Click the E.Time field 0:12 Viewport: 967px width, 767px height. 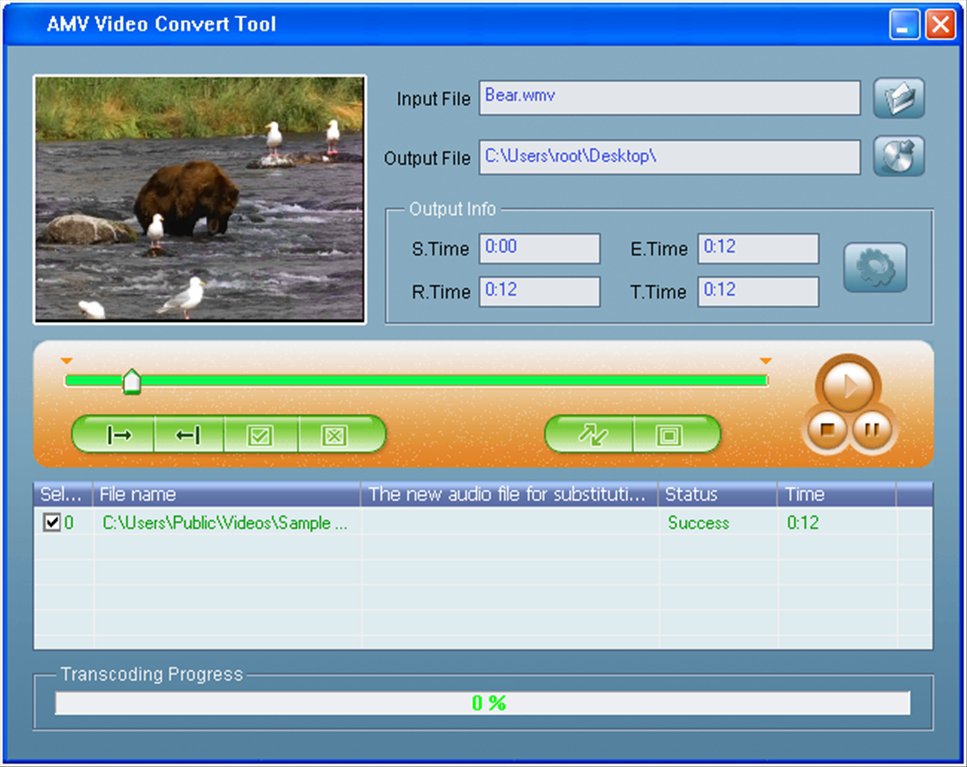pyautogui.click(x=759, y=248)
